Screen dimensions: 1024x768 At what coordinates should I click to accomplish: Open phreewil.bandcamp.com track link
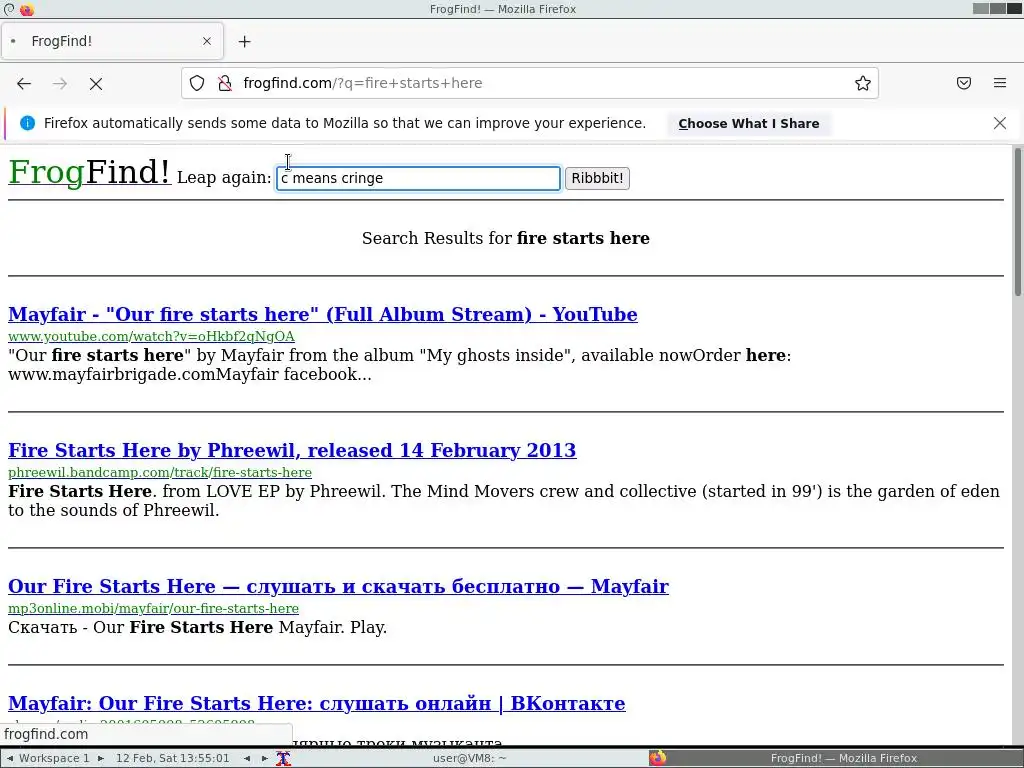point(160,472)
